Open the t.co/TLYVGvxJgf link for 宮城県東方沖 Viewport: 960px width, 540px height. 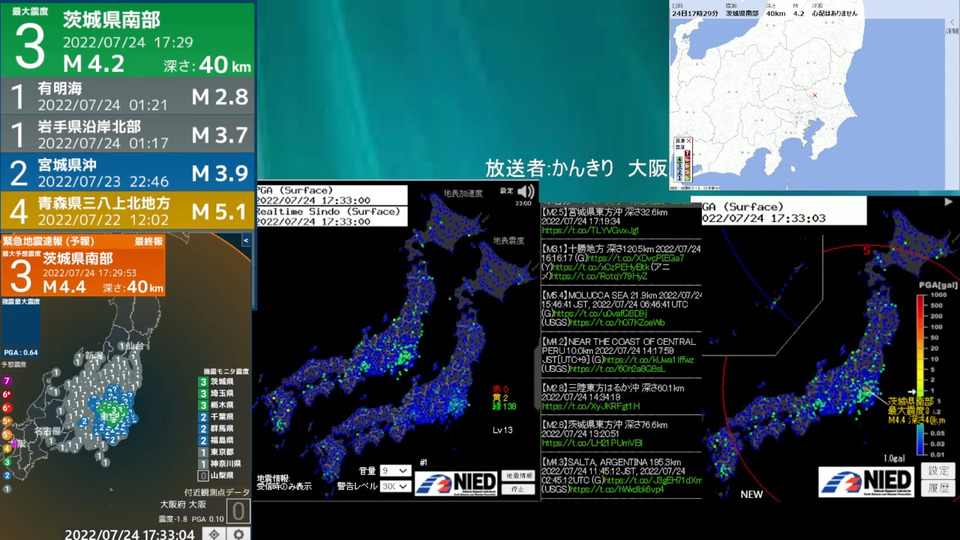(590, 230)
